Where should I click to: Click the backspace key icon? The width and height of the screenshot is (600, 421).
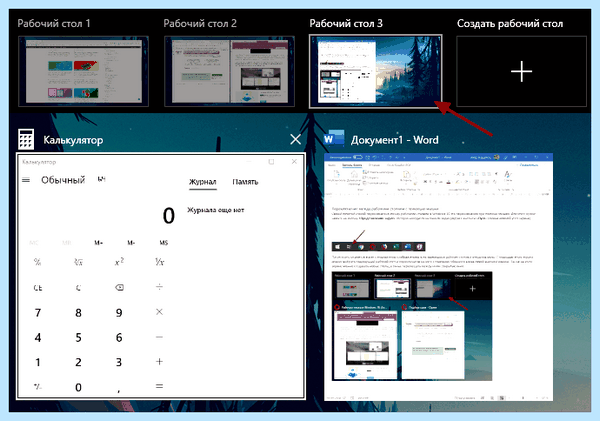click(119, 287)
